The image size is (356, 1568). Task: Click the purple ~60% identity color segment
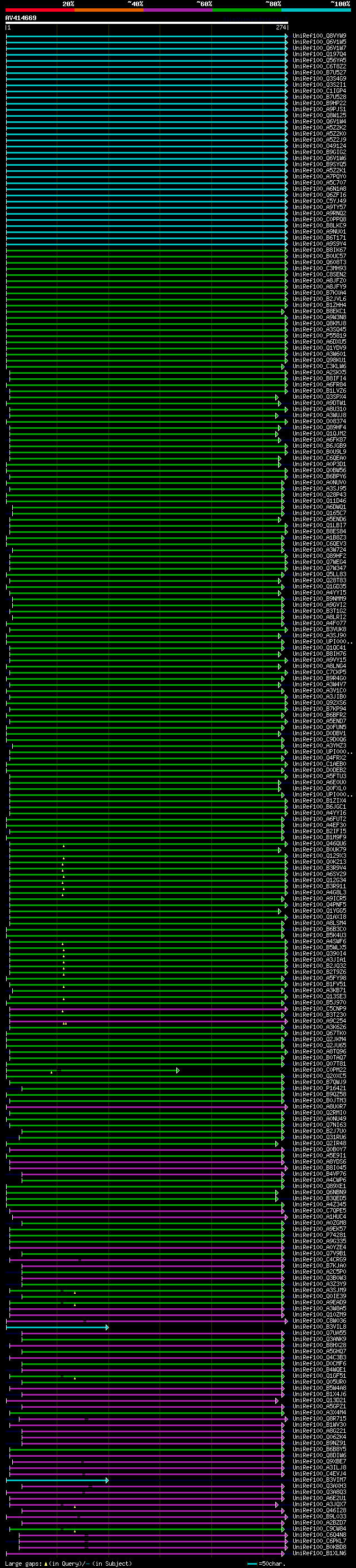(179, 10)
